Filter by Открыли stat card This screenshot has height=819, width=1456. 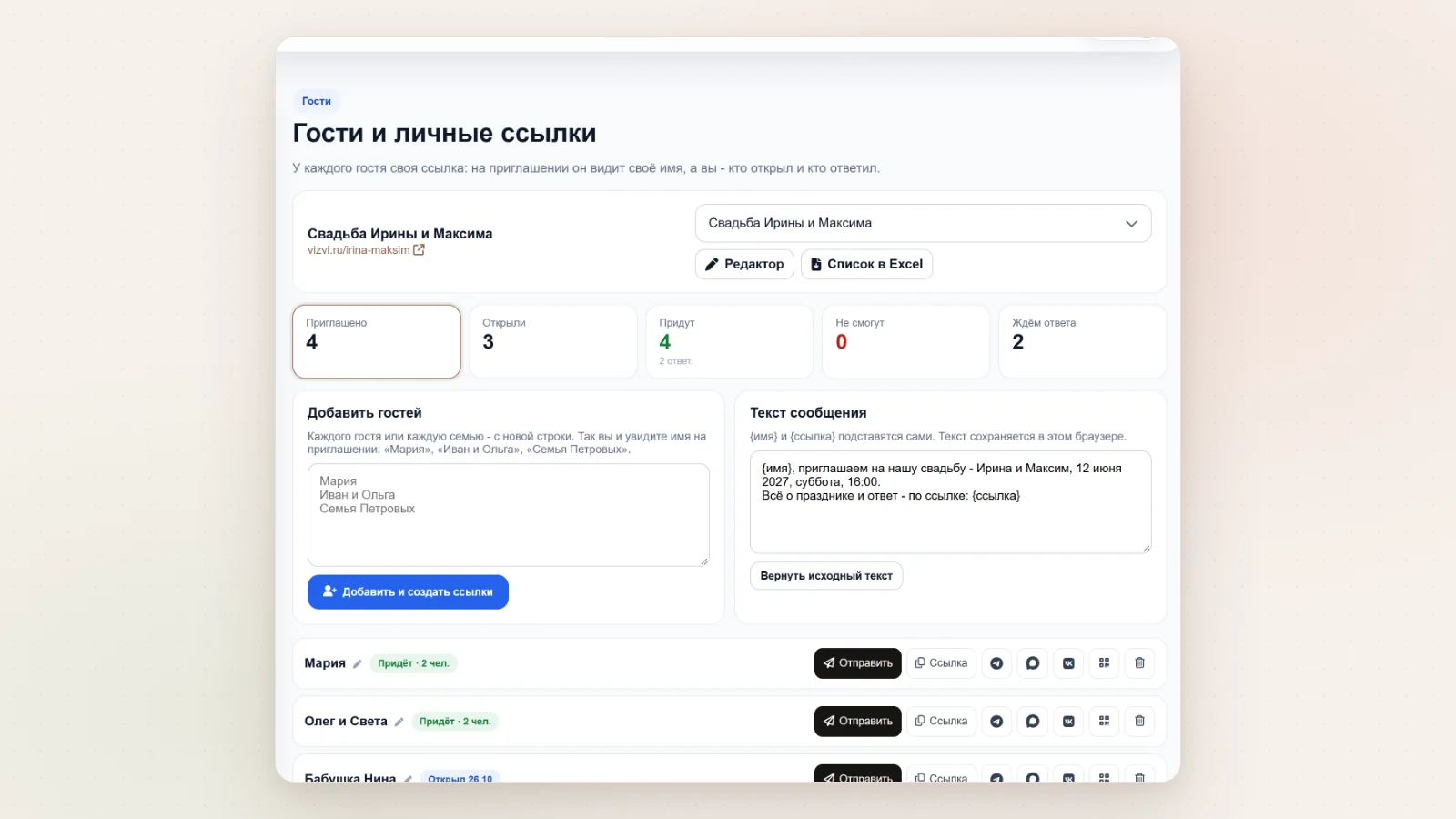coord(553,341)
